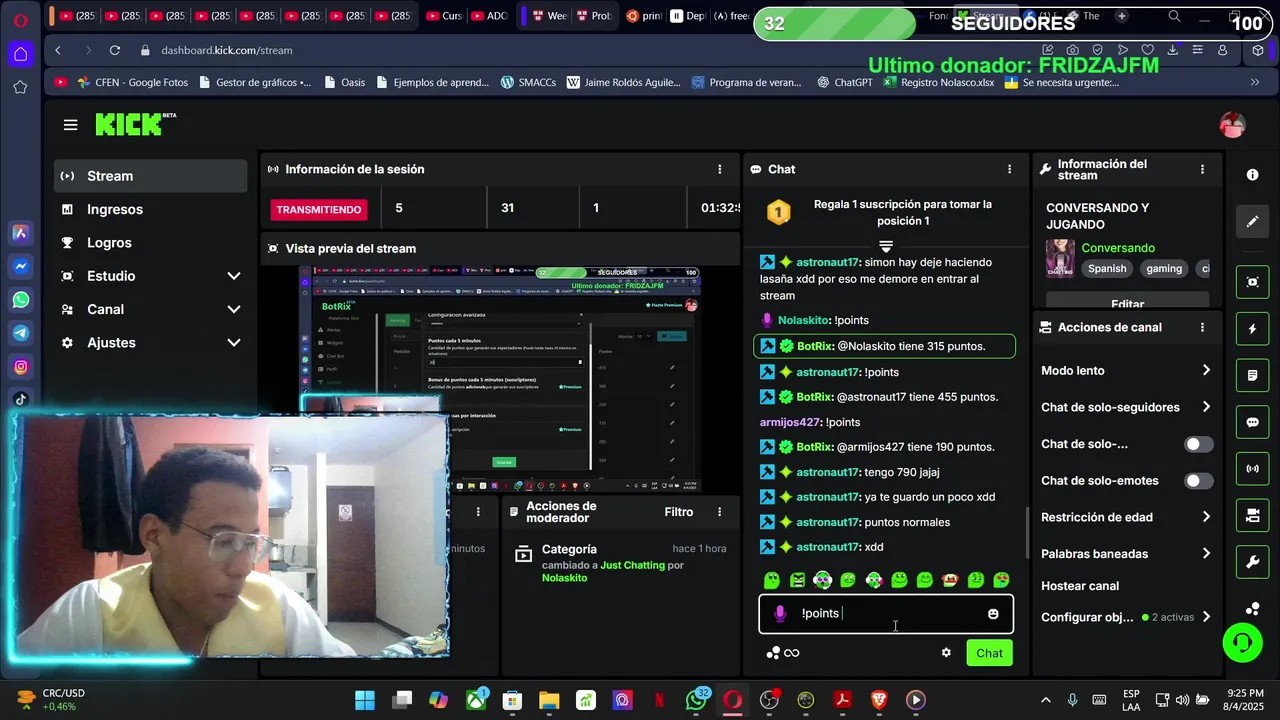Send message with green Chat button

tap(989, 653)
